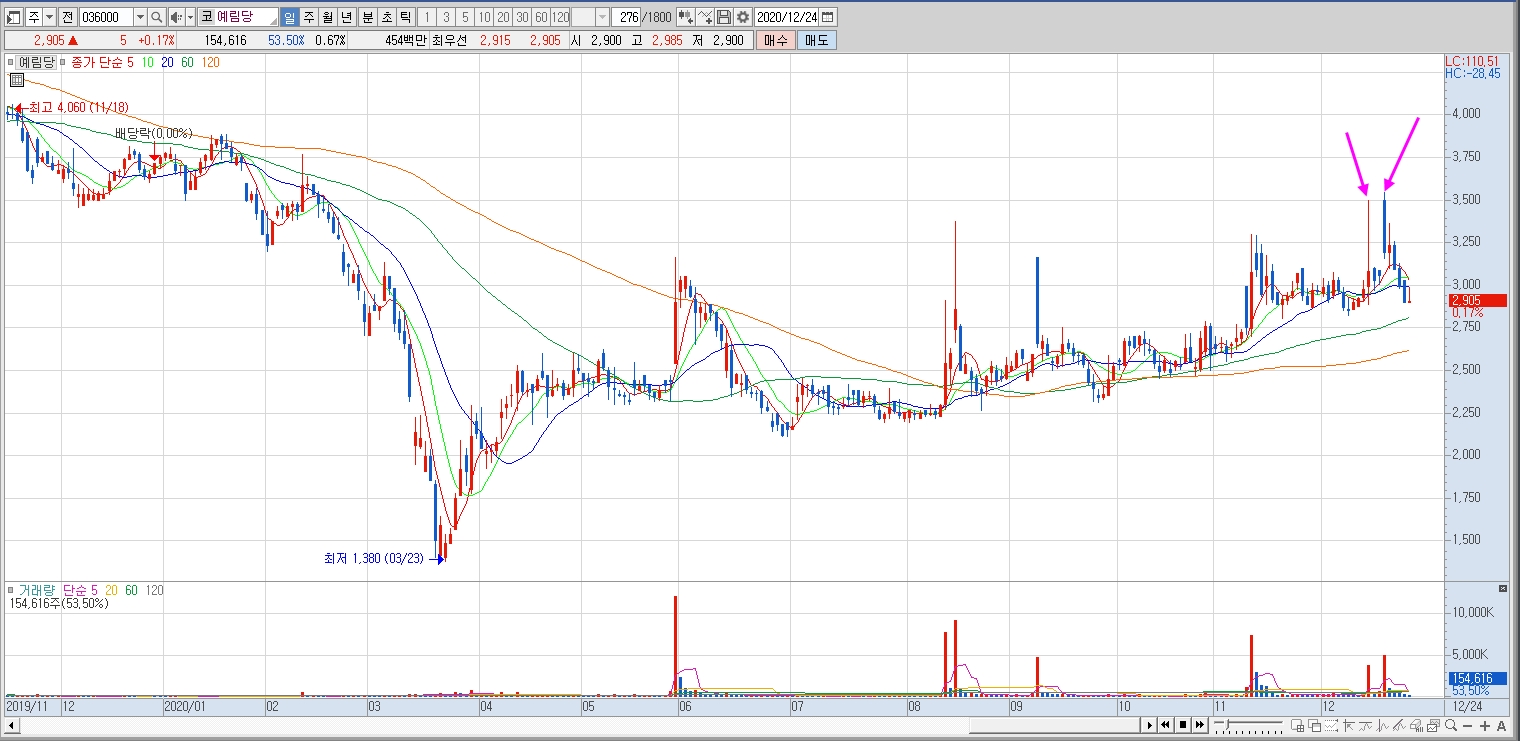This screenshot has width=1520, height=741.
Task: Select interval button 10
Action: (x=484, y=17)
